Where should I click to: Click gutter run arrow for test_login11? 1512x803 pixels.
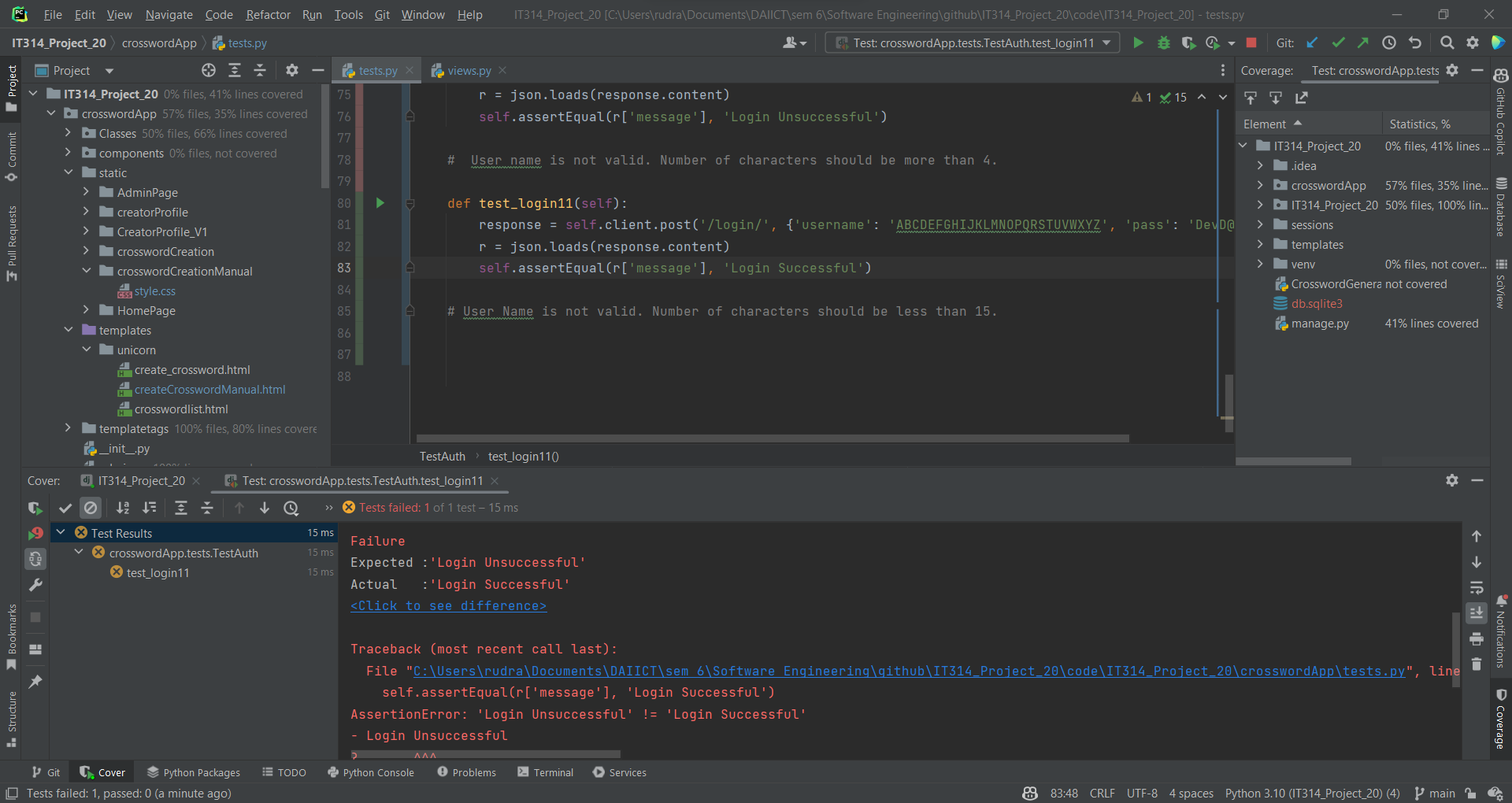380,203
